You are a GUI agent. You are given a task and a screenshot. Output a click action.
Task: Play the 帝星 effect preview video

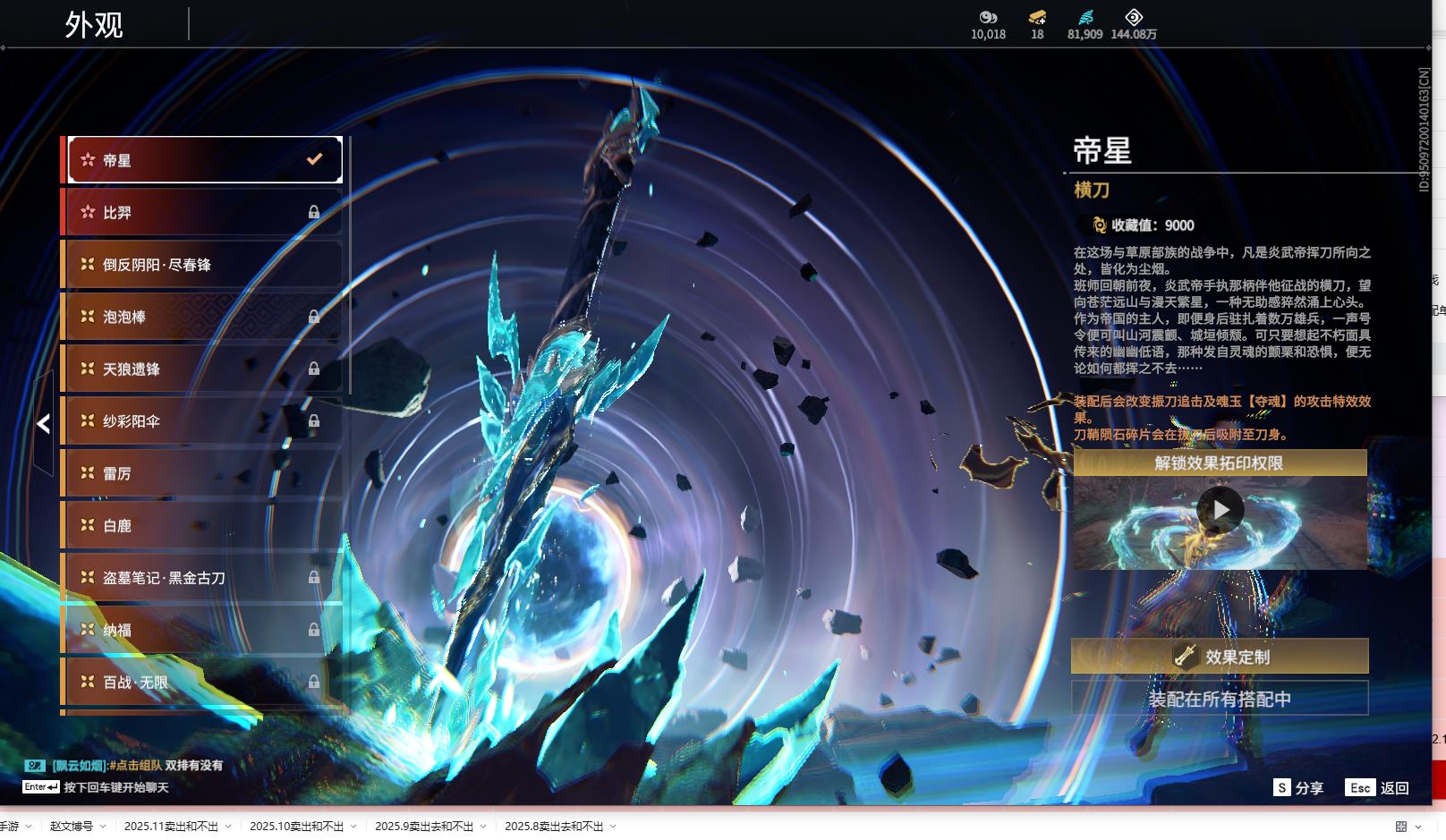tap(1221, 510)
